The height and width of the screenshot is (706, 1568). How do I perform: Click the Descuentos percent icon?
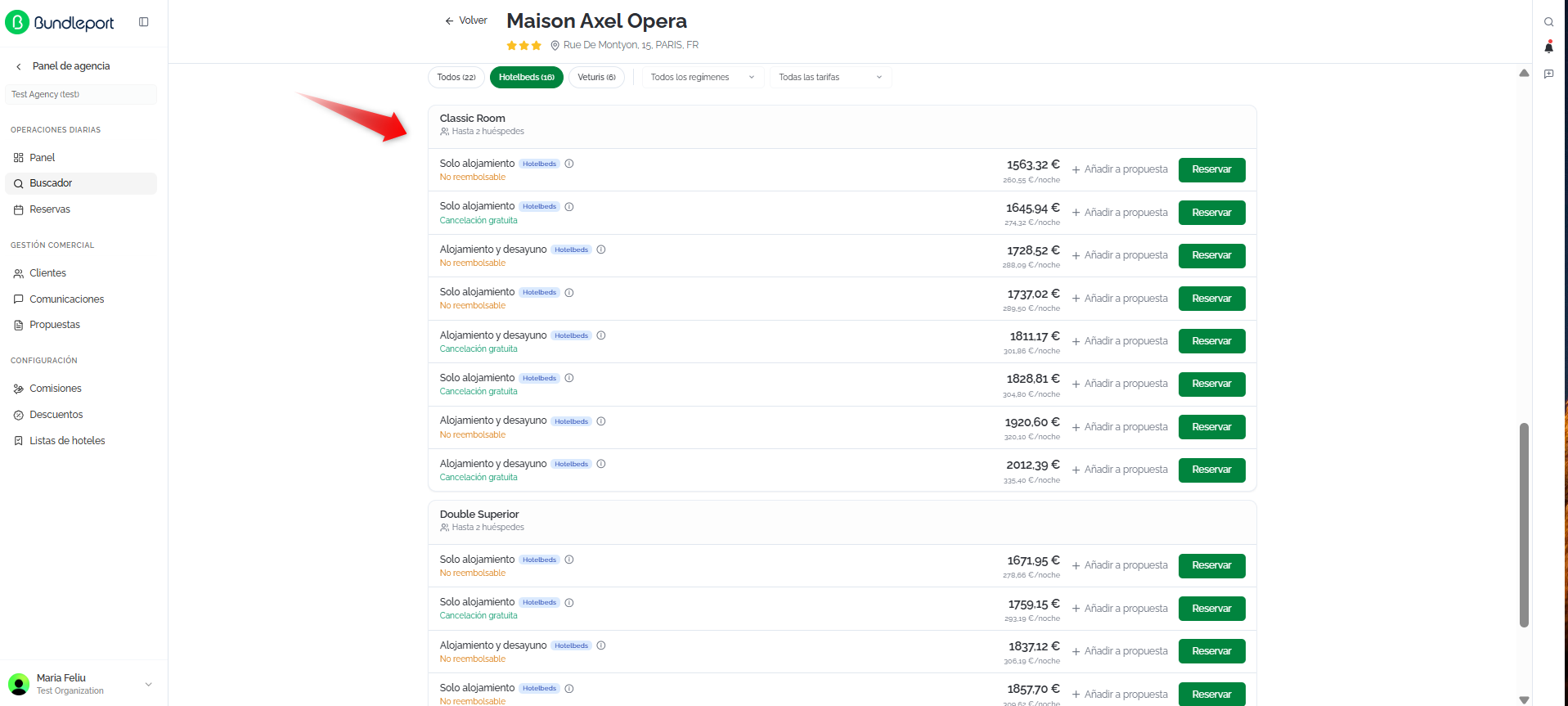point(18,415)
